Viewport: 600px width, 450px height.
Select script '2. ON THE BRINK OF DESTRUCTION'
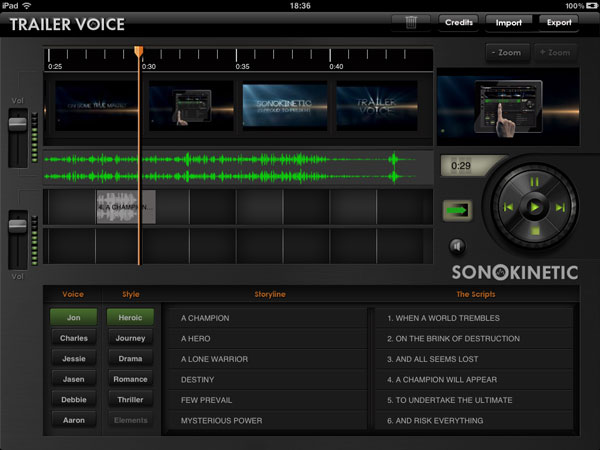pyautogui.click(x=474, y=338)
